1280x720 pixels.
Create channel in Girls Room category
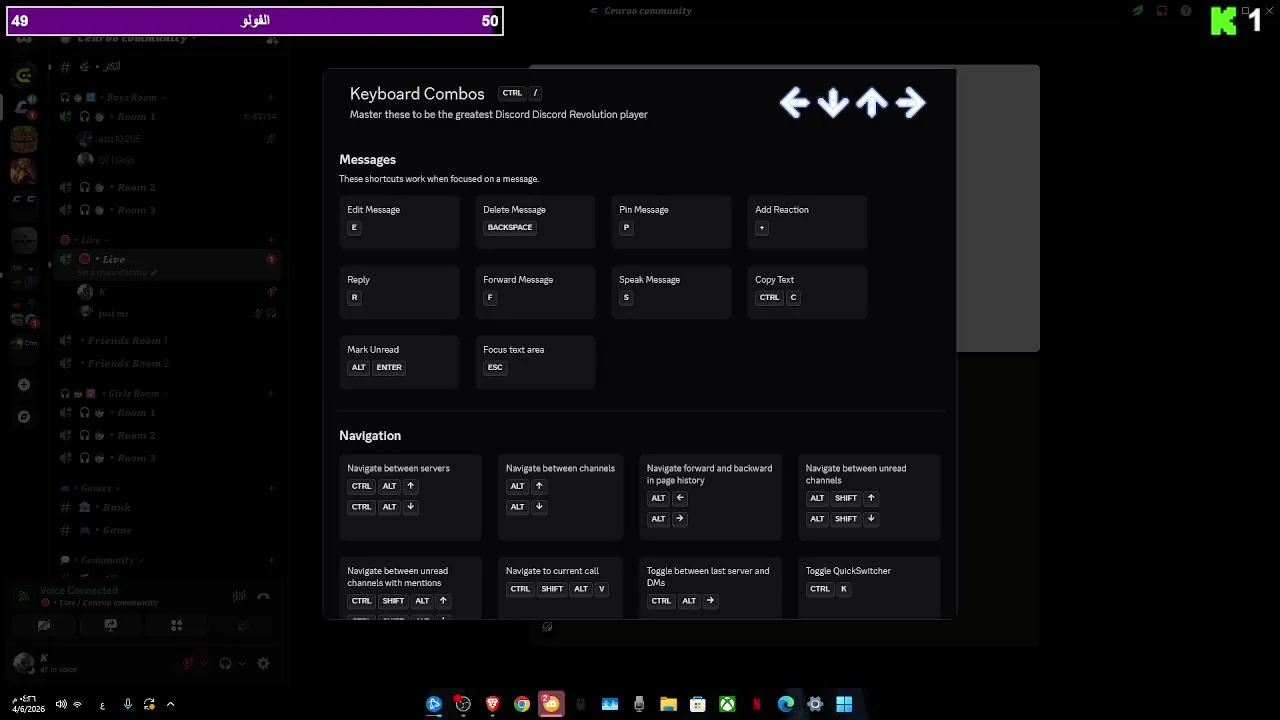click(271, 394)
